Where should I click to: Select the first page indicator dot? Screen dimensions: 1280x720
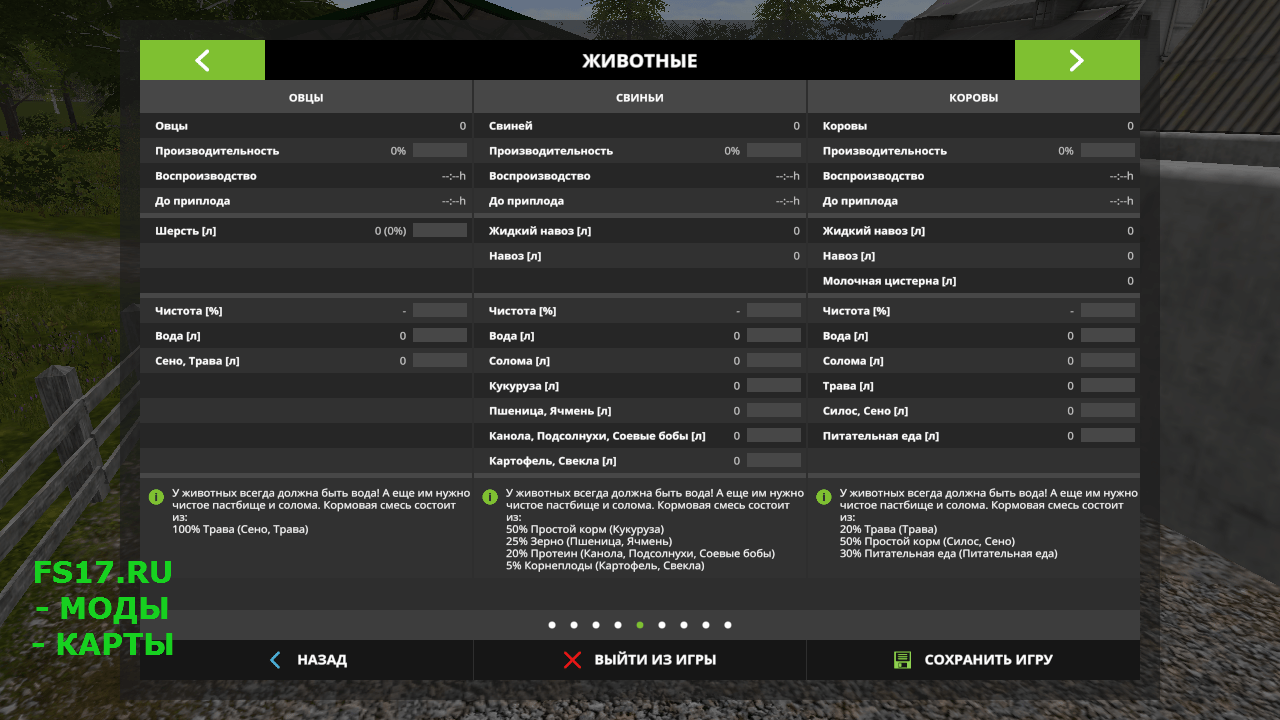click(552, 625)
